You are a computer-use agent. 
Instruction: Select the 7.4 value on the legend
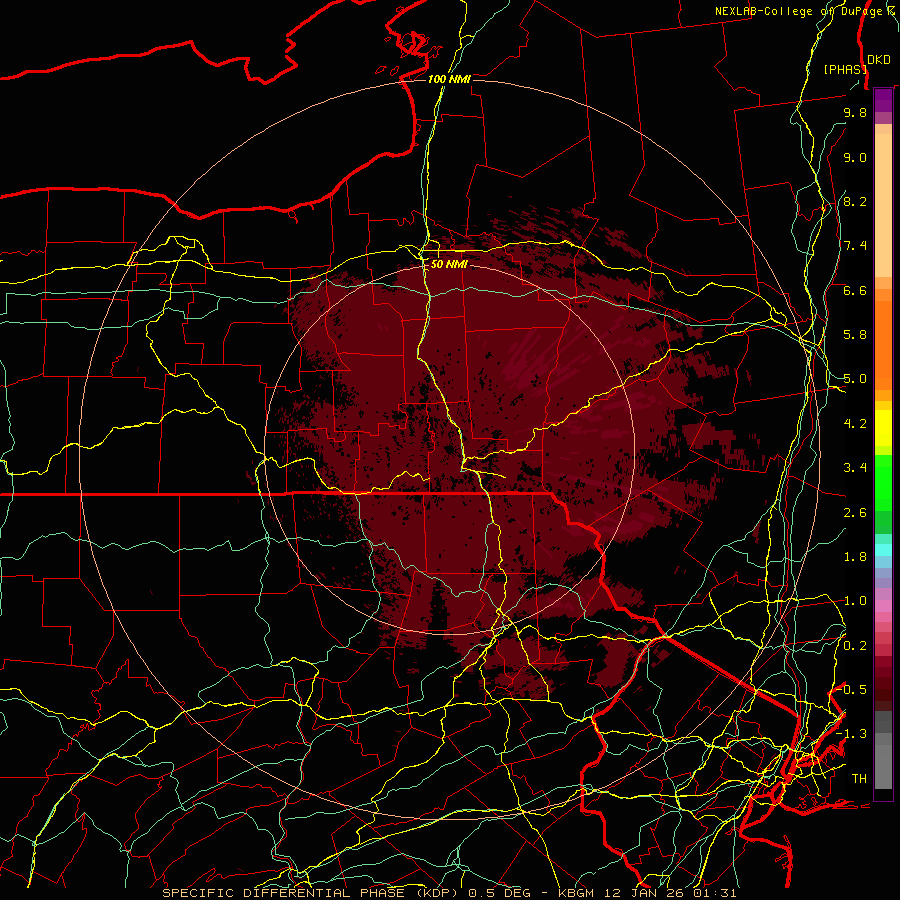(x=855, y=246)
